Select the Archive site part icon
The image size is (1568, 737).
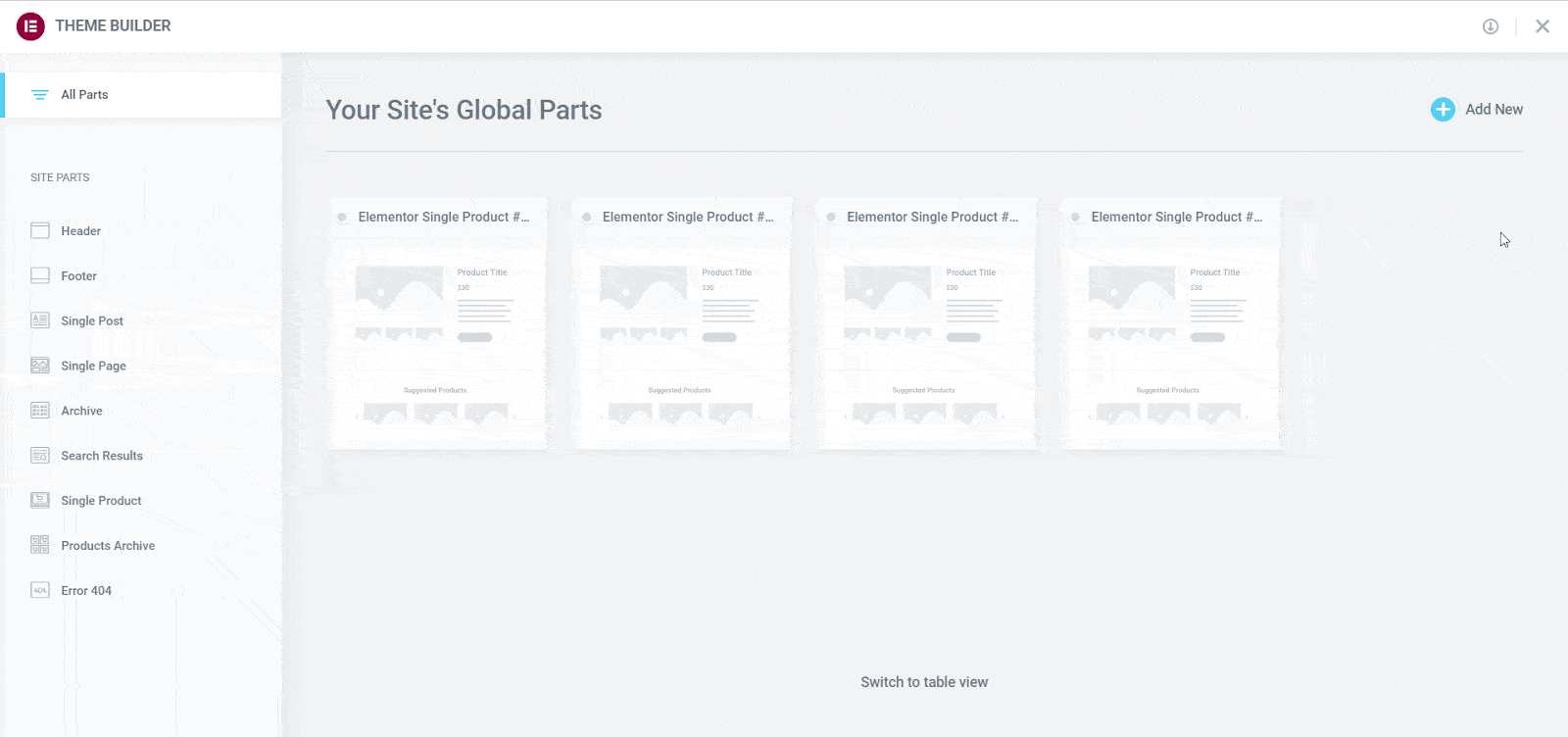pyautogui.click(x=40, y=411)
